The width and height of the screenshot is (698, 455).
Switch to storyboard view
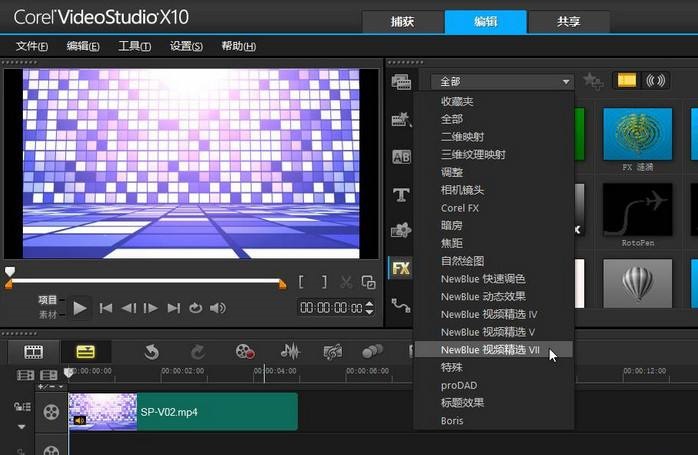pos(34,351)
